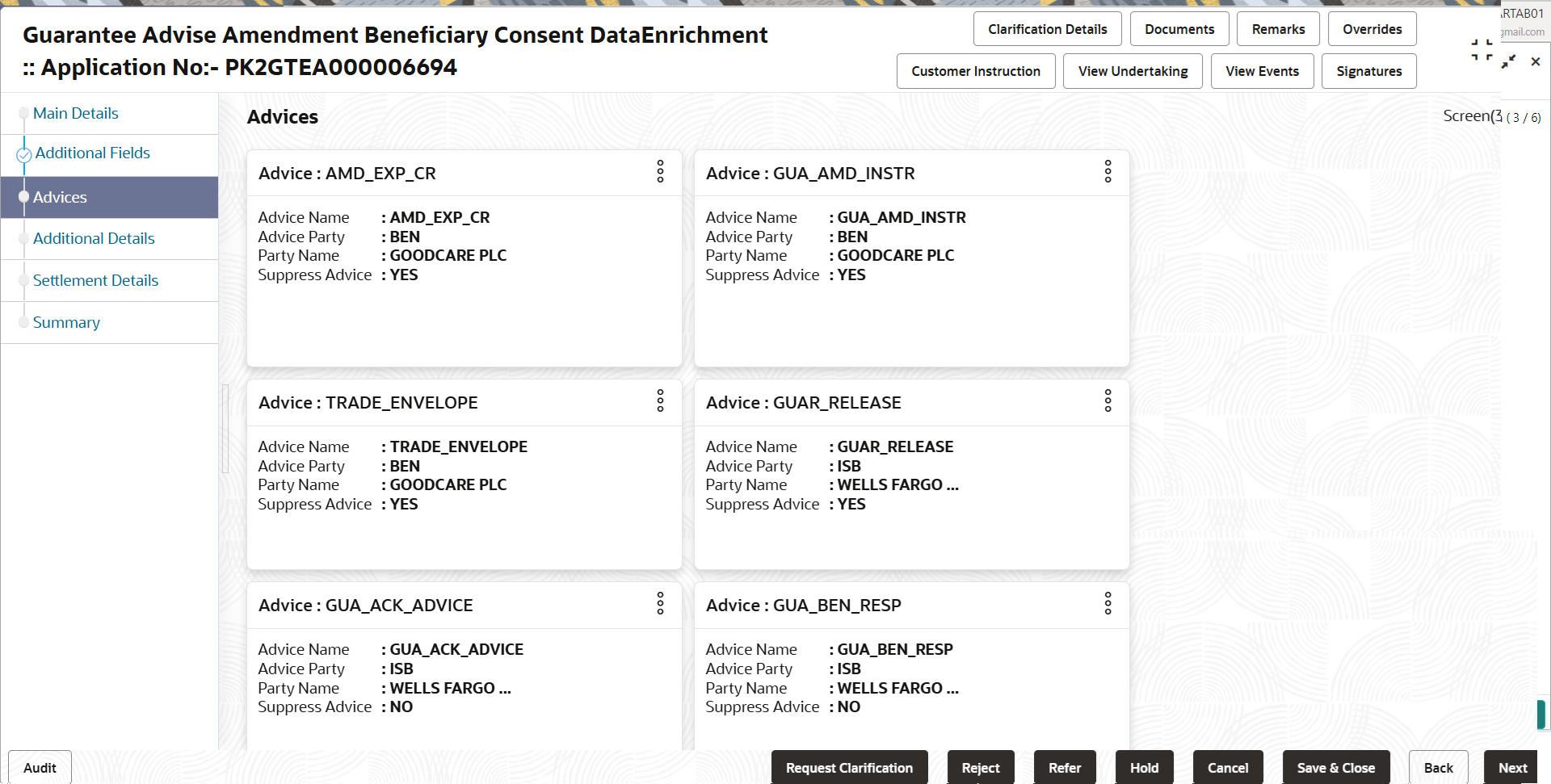
Task: Open kebab menu on AMD_EXP_CR advice card
Action: point(660,171)
